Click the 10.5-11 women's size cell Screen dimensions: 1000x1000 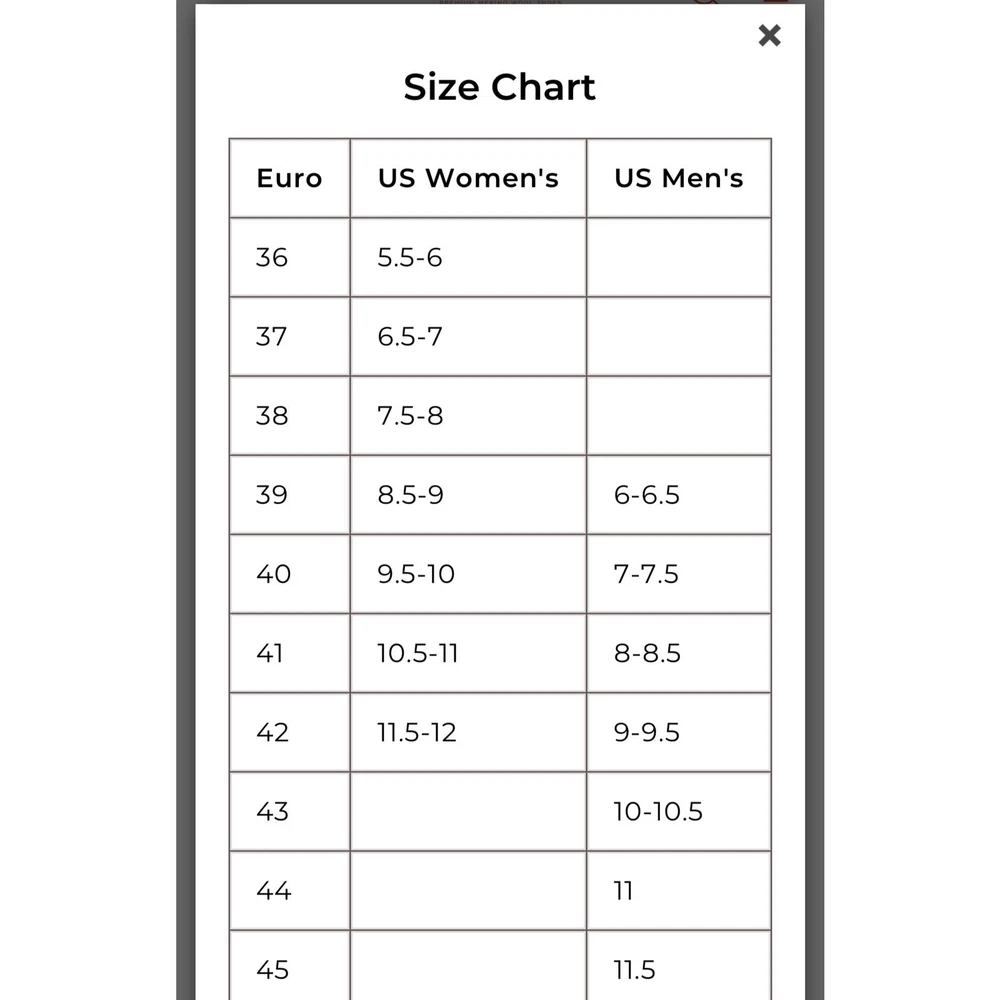point(468,652)
